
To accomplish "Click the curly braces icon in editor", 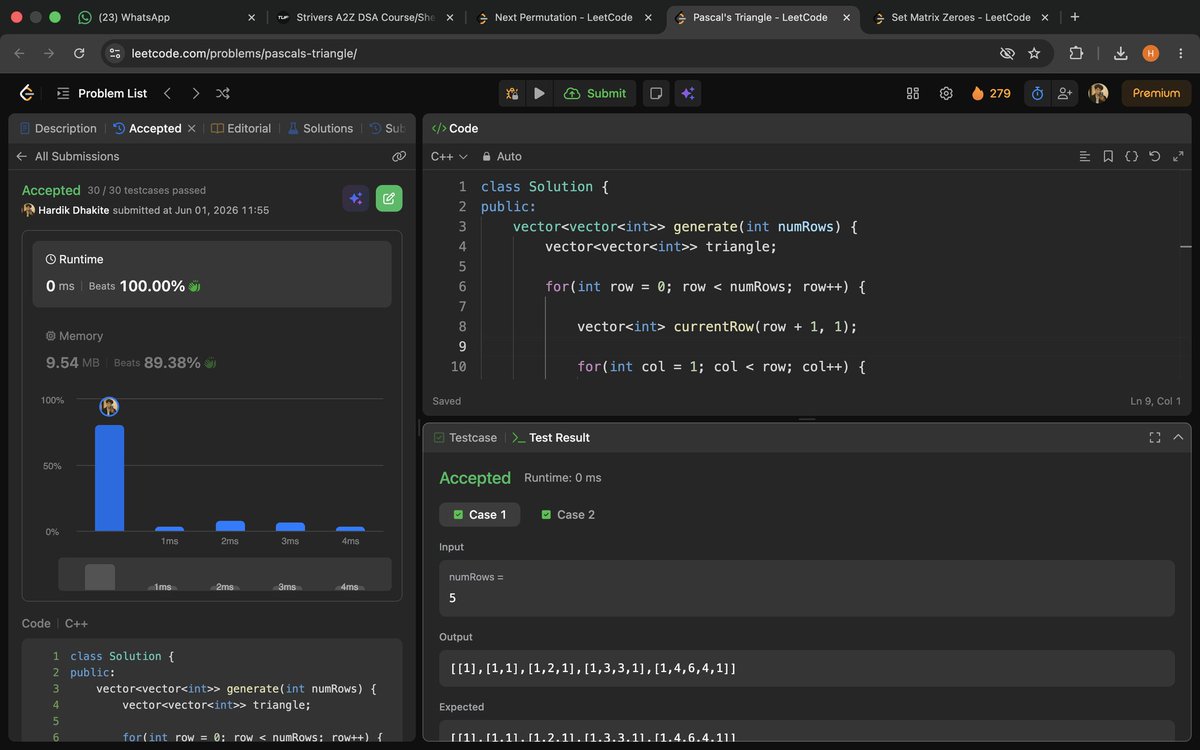I will (x=1131, y=156).
